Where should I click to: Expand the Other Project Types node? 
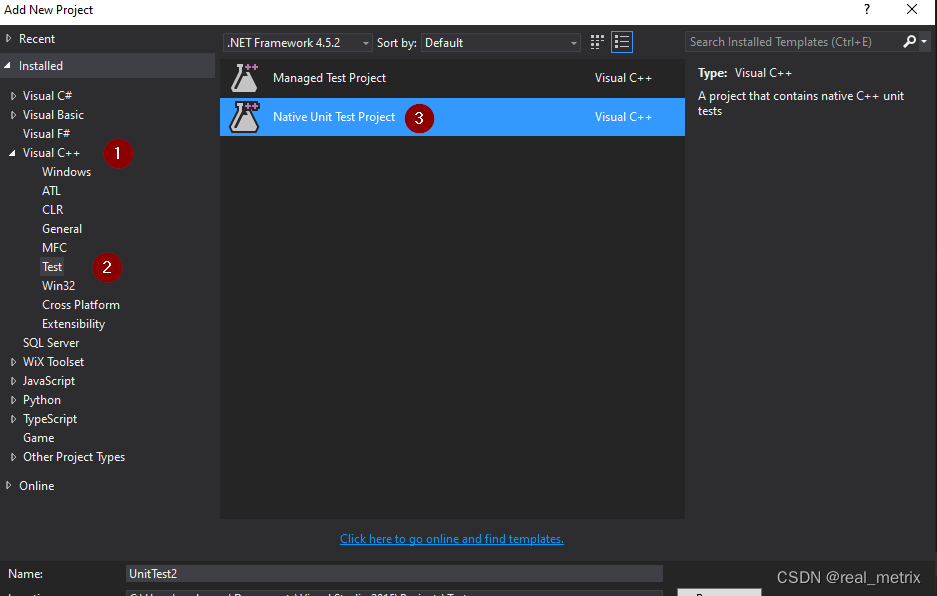click(x=13, y=457)
